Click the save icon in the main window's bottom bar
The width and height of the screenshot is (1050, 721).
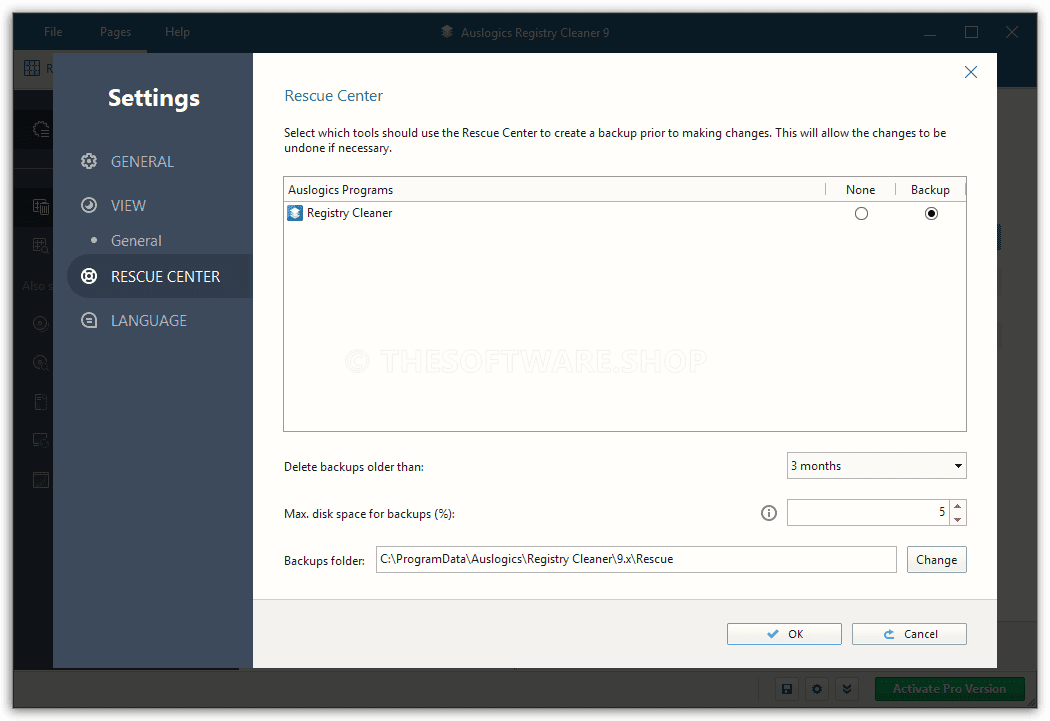787,688
